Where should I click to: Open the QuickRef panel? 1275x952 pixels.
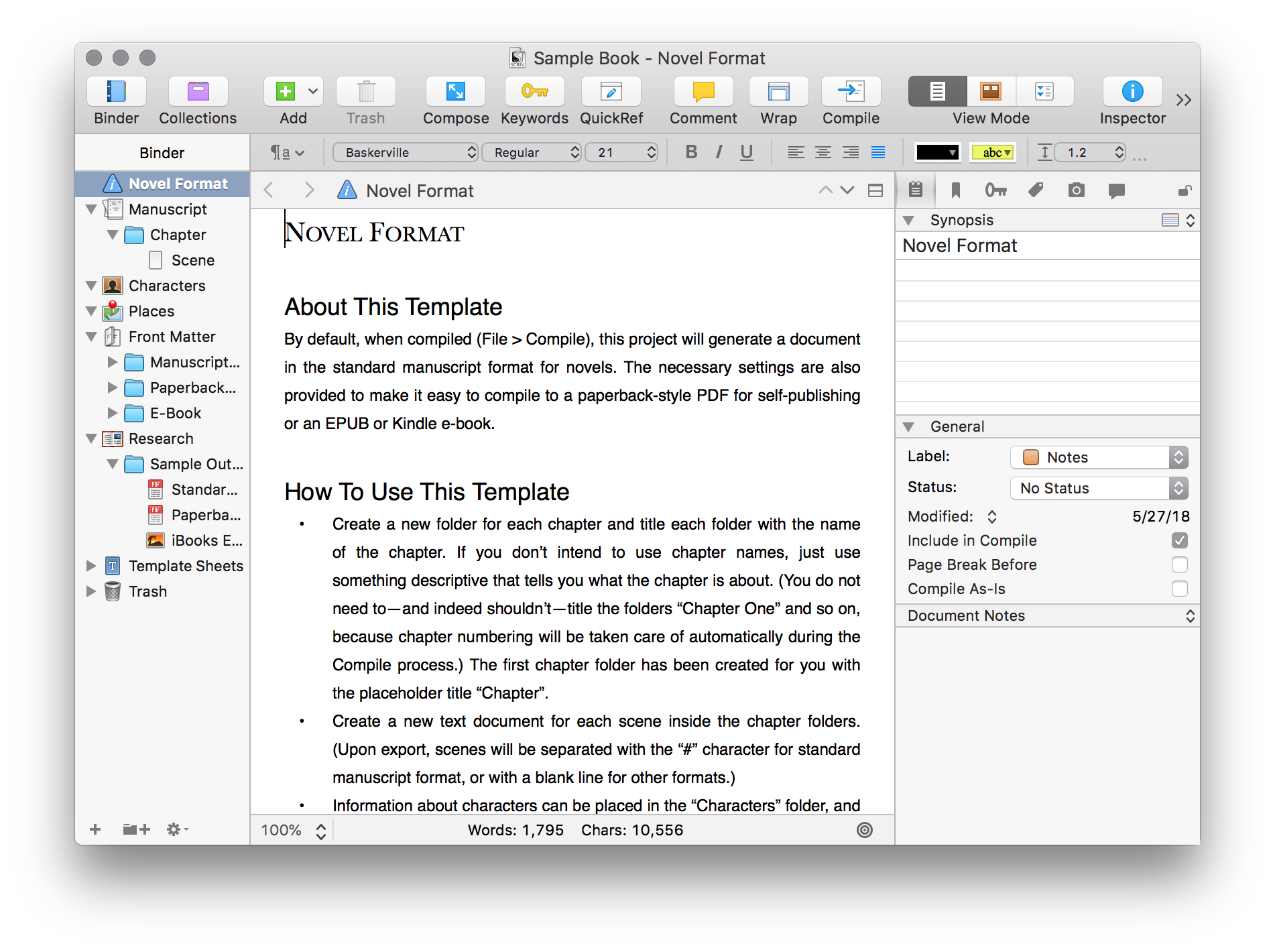(611, 92)
